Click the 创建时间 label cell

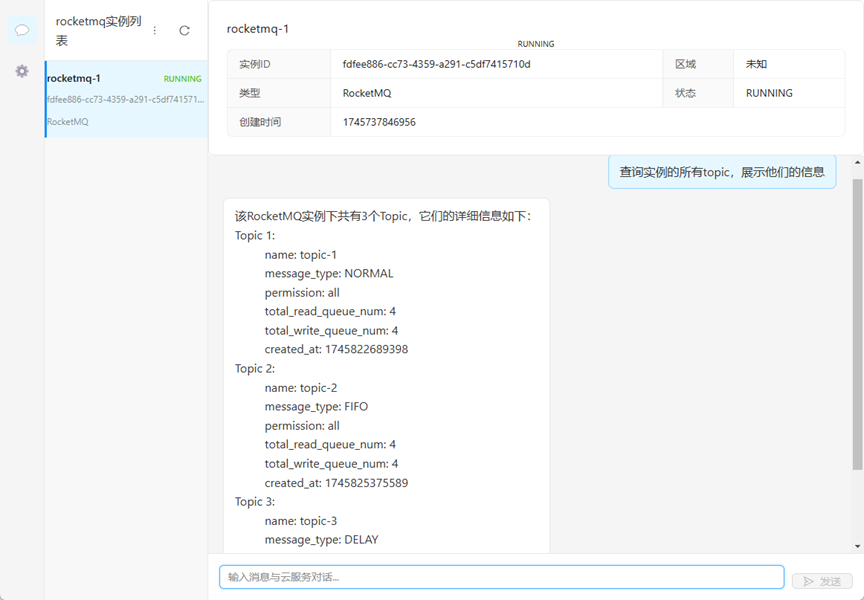[279, 122]
